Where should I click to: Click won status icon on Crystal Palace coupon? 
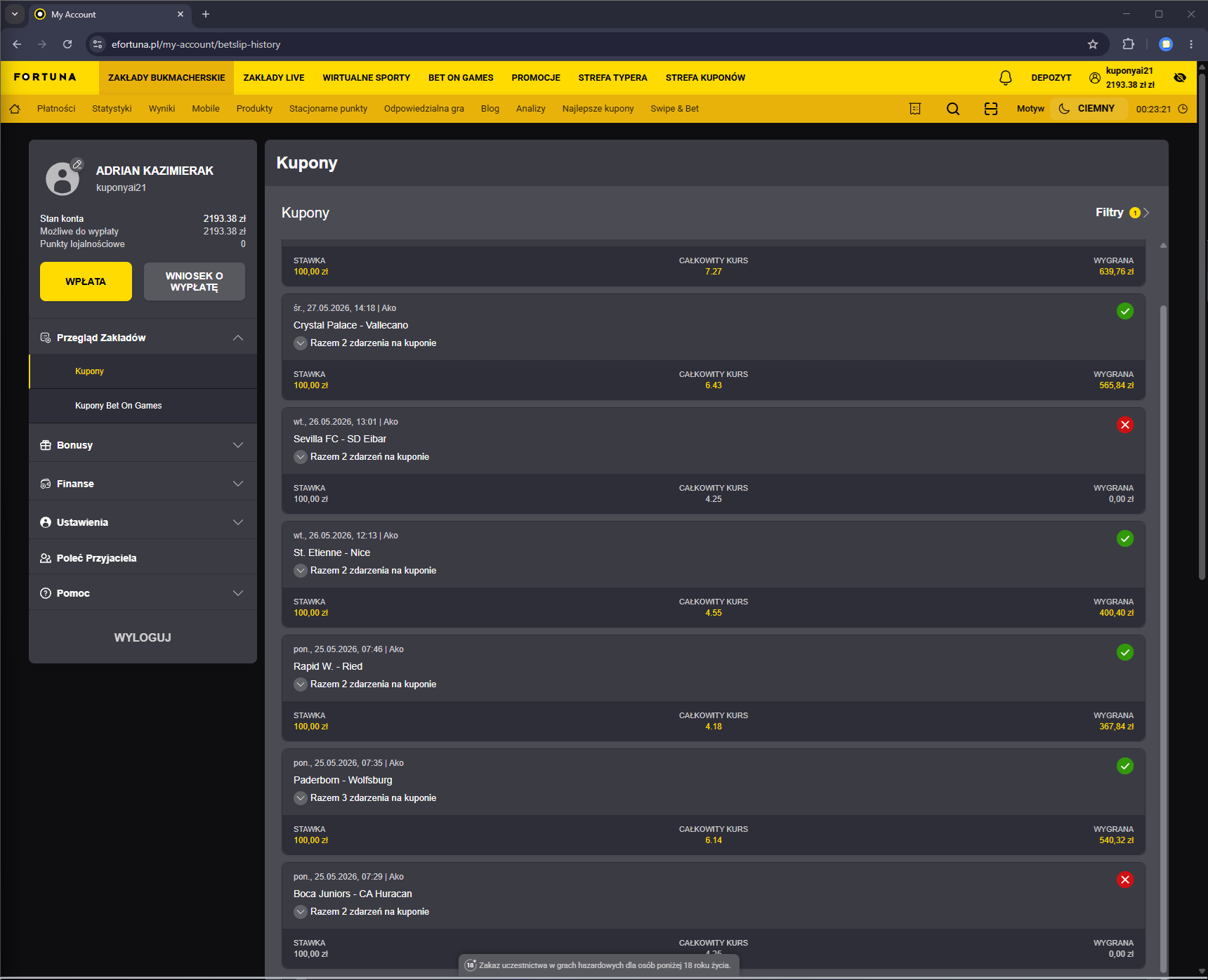[1125, 311]
